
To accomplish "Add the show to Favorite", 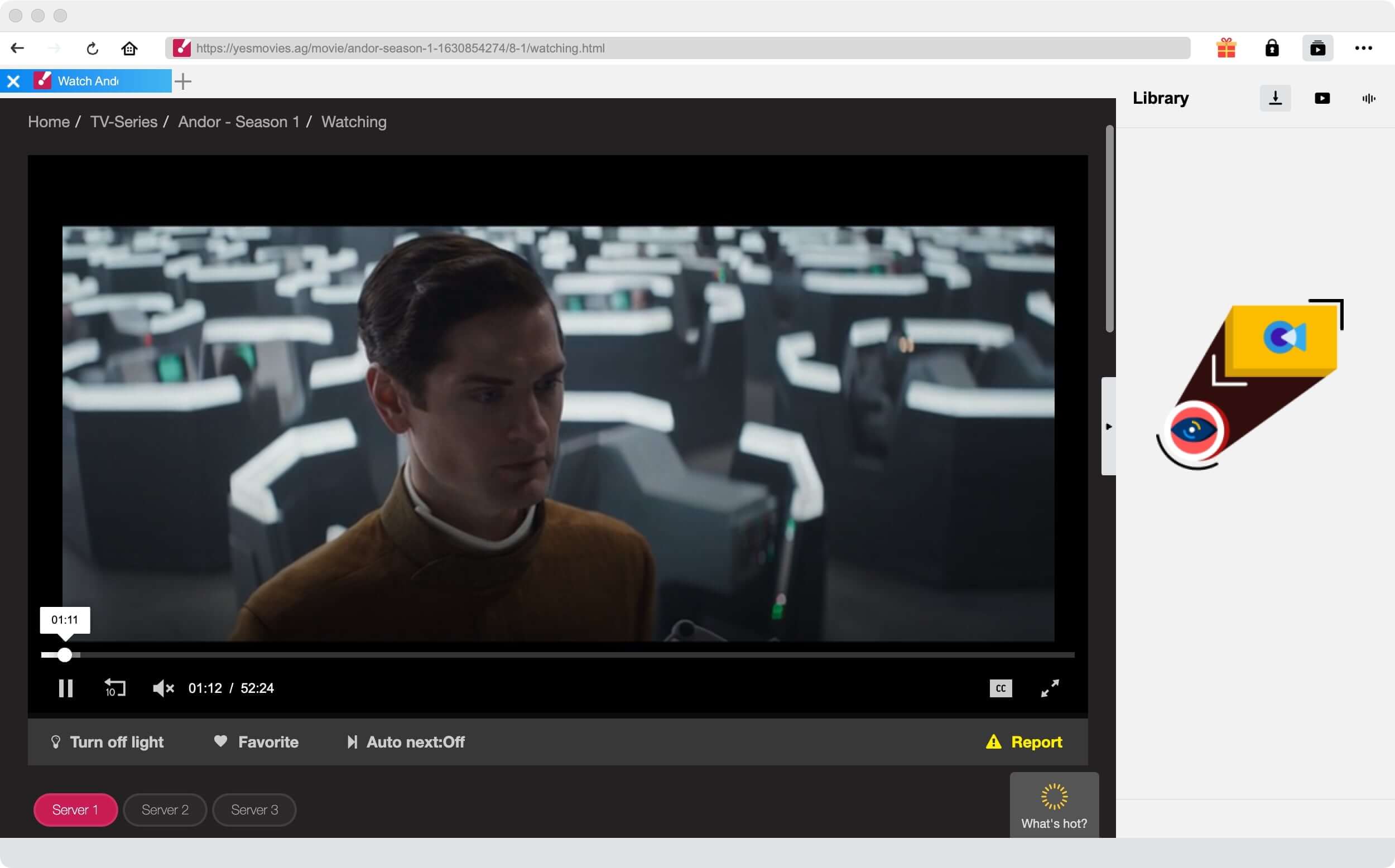I will pyautogui.click(x=256, y=742).
